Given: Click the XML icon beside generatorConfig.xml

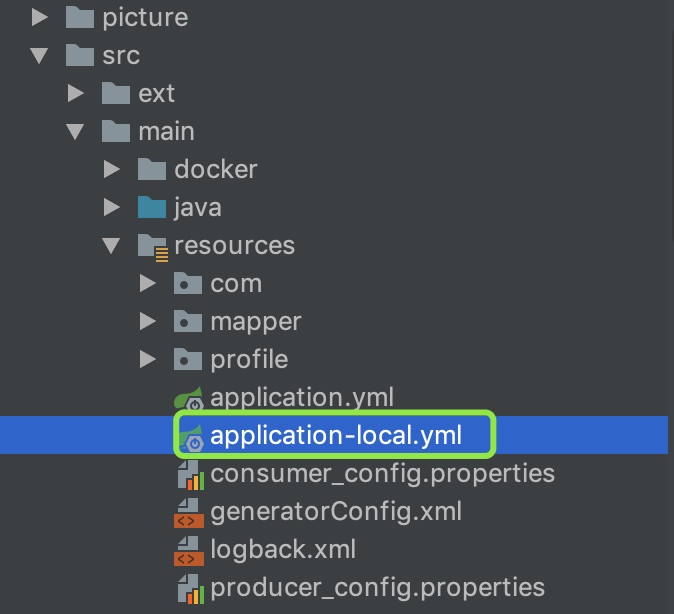Looking at the screenshot, I should (189, 513).
